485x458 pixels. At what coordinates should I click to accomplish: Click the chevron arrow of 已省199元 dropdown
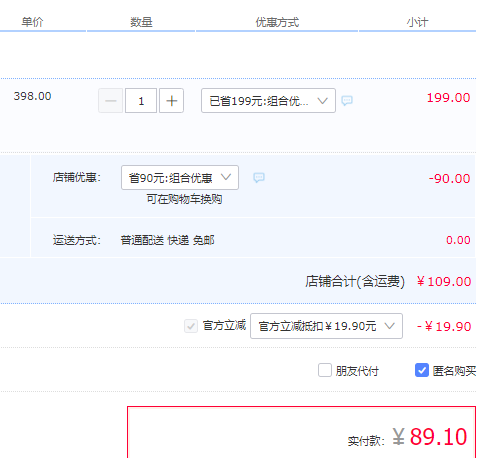coord(322,101)
